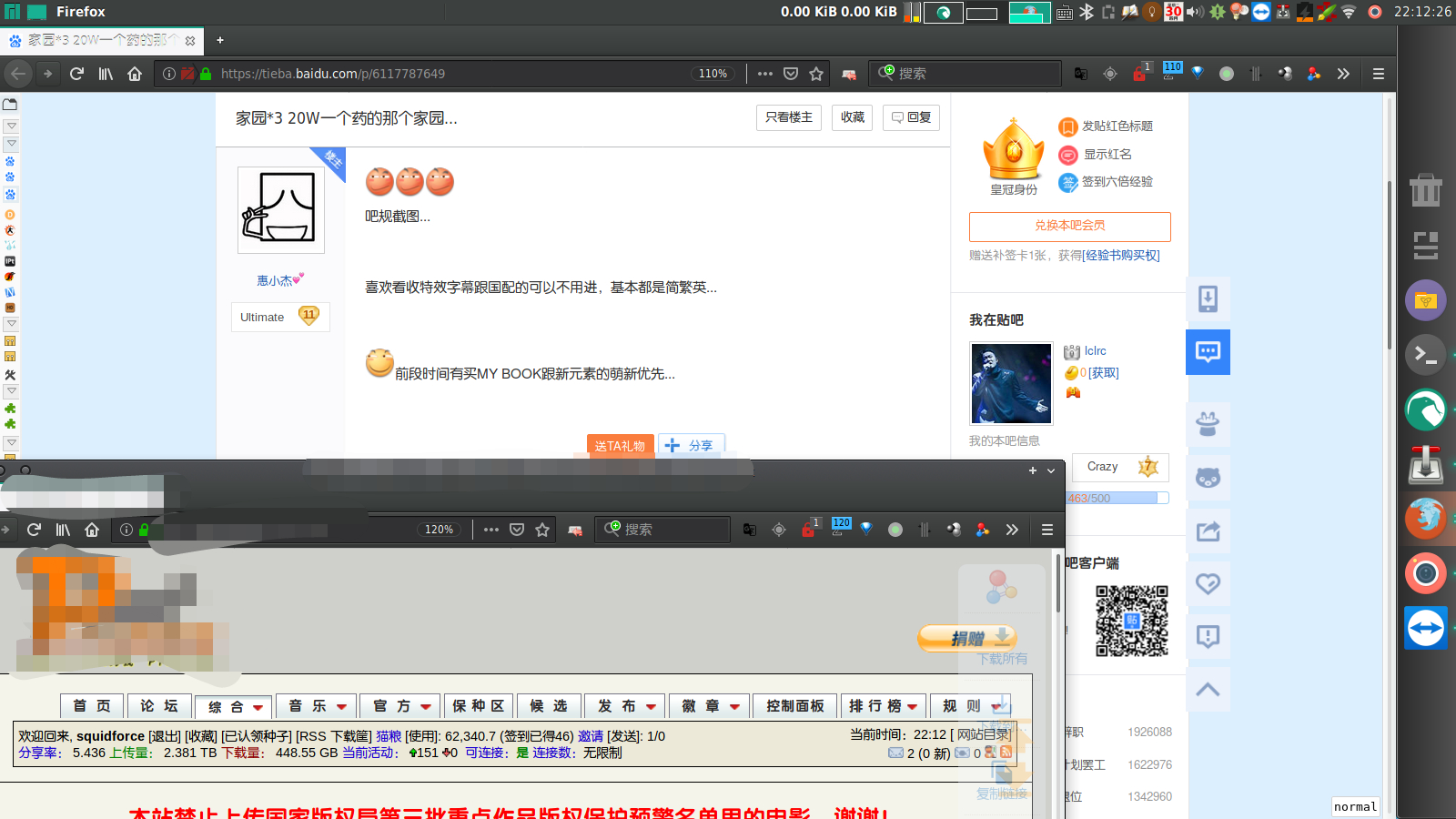
Task: Click the 110% zoom indicator in the address bar
Action: 713,74
